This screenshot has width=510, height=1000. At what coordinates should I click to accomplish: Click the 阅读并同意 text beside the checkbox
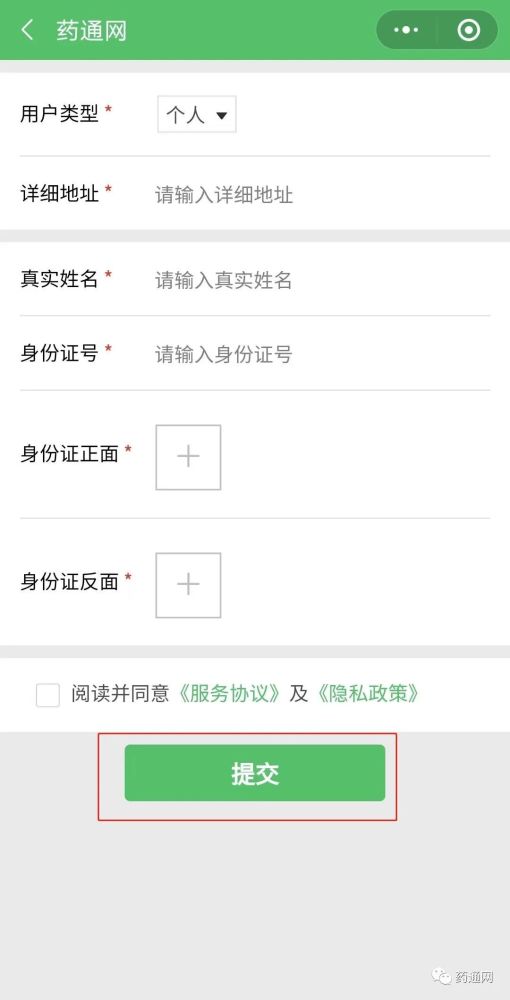pos(120,694)
